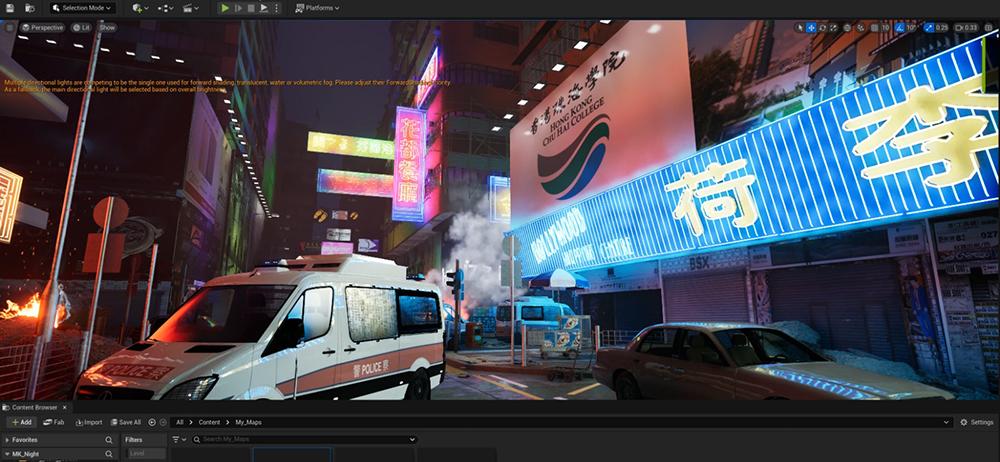The width and height of the screenshot is (1000, 462).
Task: Open the play mode options three-dot menu
Action: click(x=276, y=8)
